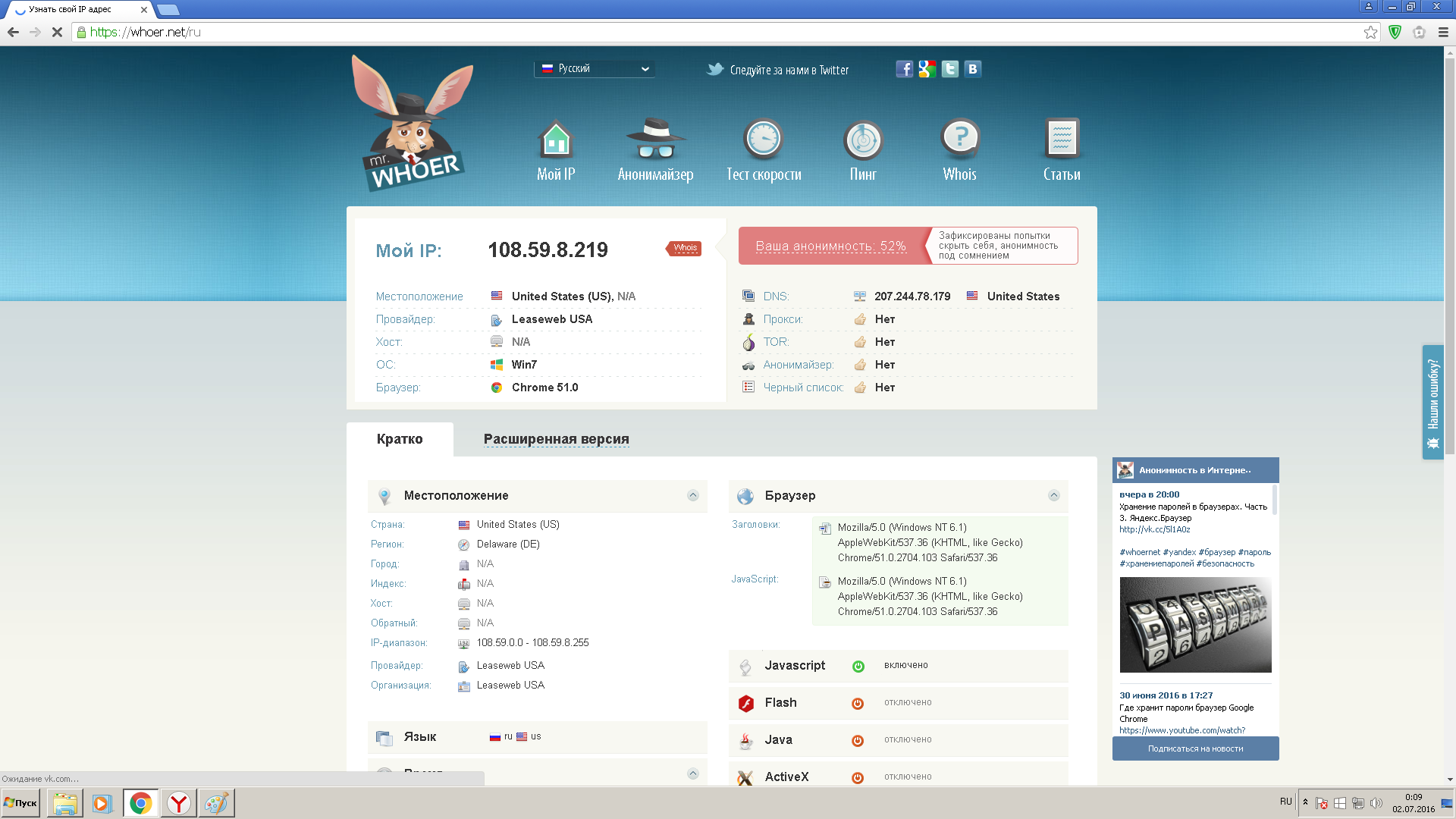Click the VKontakte social icon
Image resolution: width=1456 pixels, height=819 pixels.
click(972, 69)
